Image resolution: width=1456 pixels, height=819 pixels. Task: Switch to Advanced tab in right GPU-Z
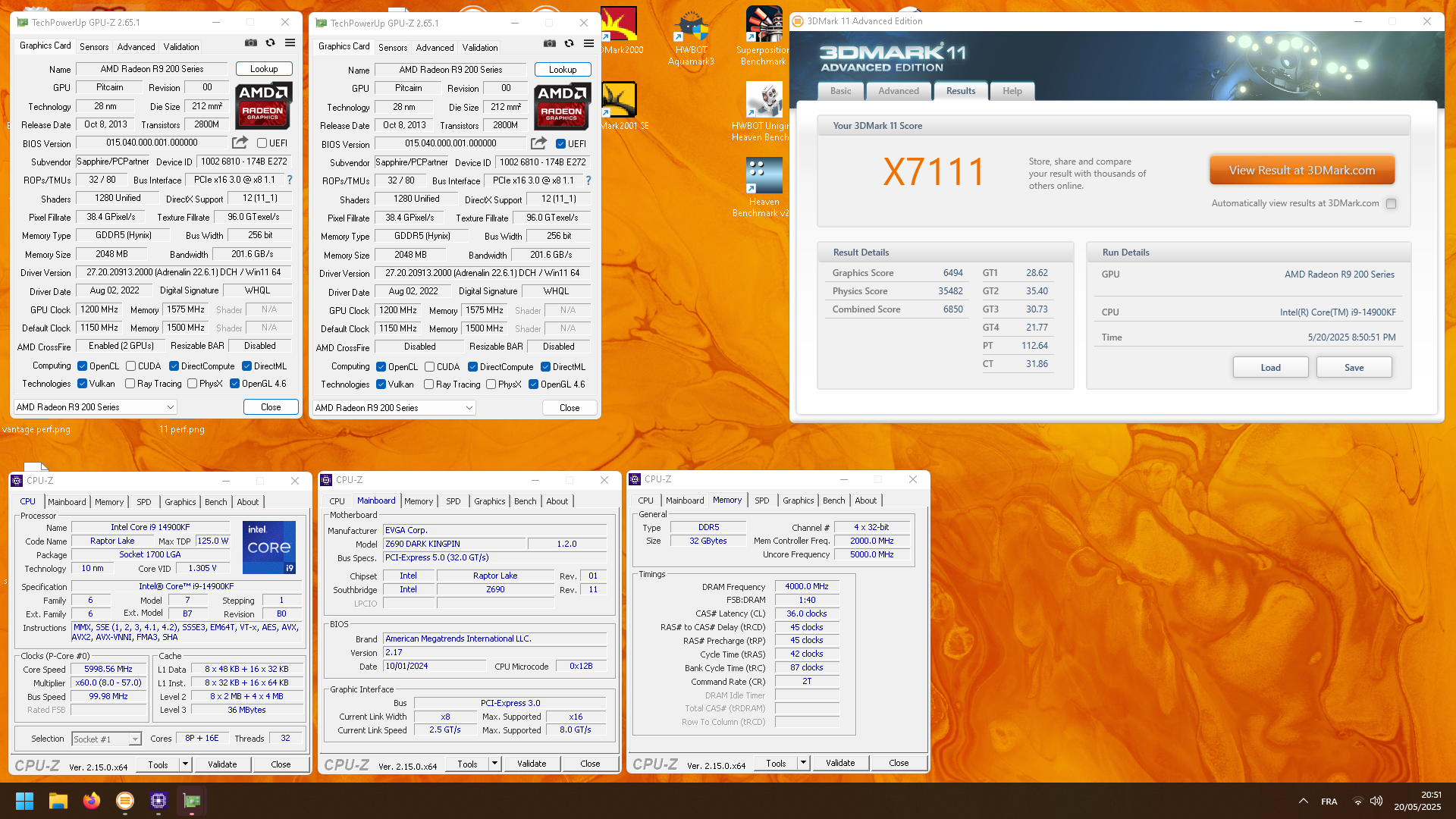point(435,48)
